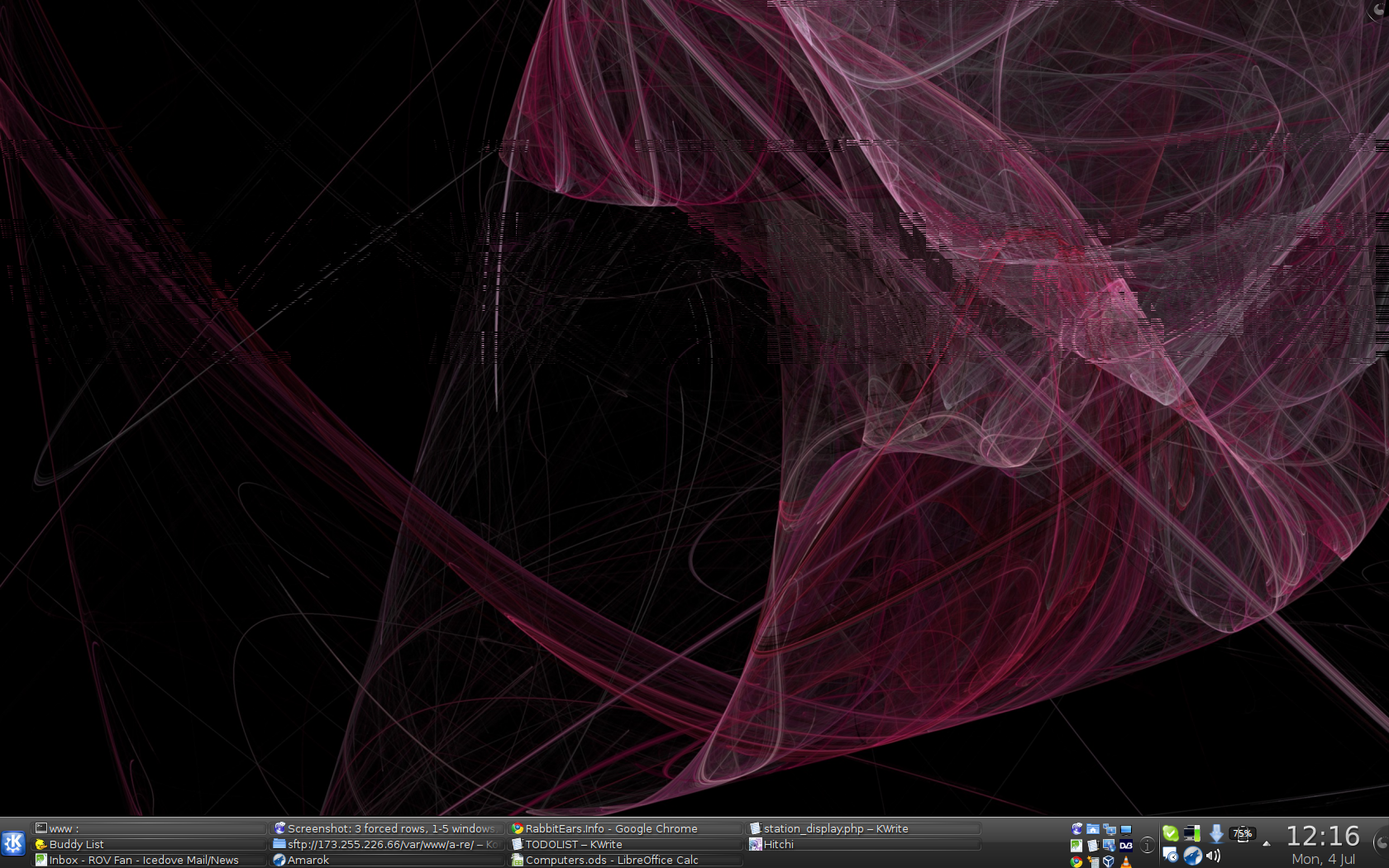Image resolution: width=1389 pixels, height=868 pixels.
Task: Click the DVB launcher icon
Action: 1126,845
